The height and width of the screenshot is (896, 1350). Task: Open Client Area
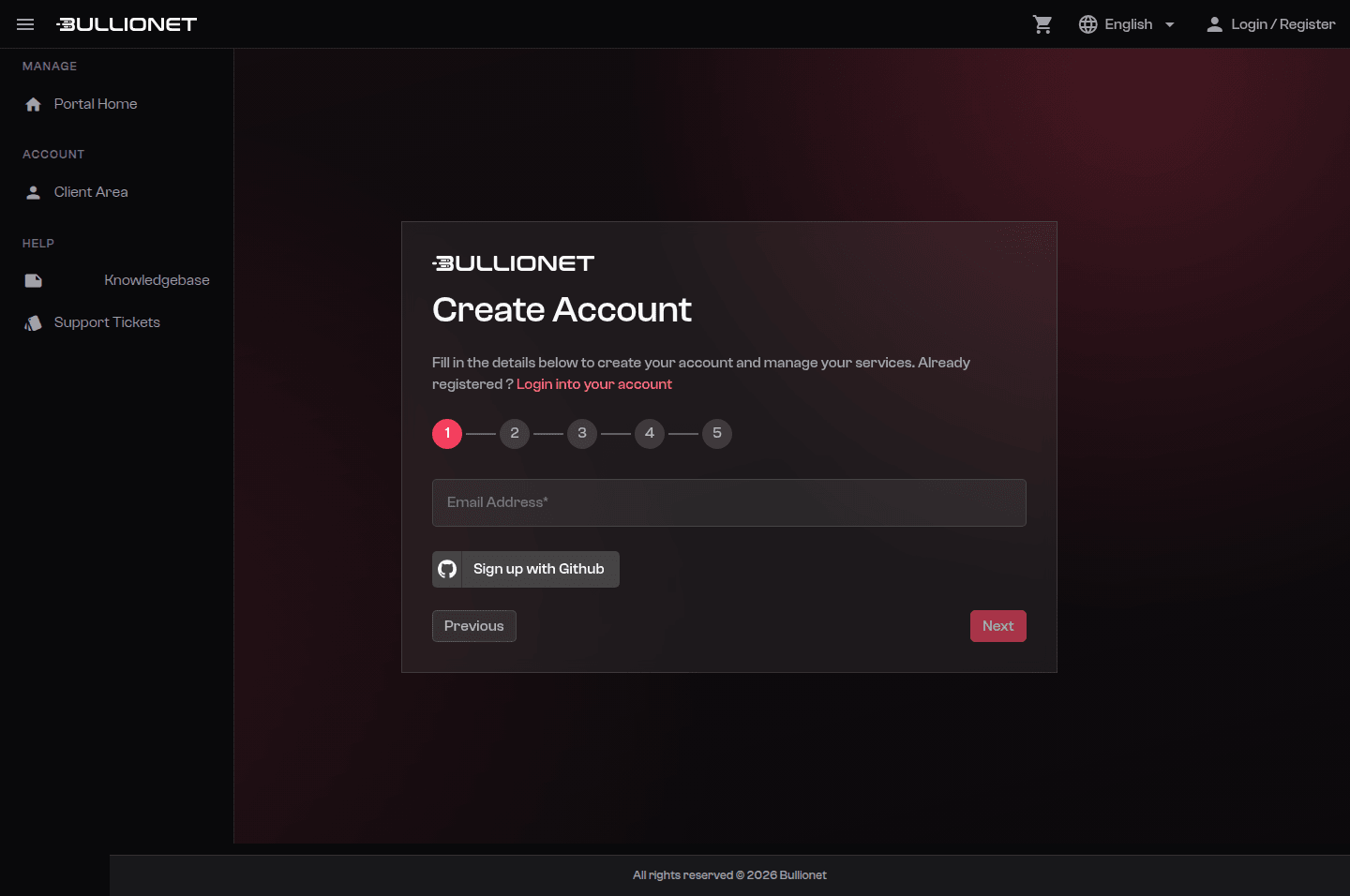tap(91, 192)
